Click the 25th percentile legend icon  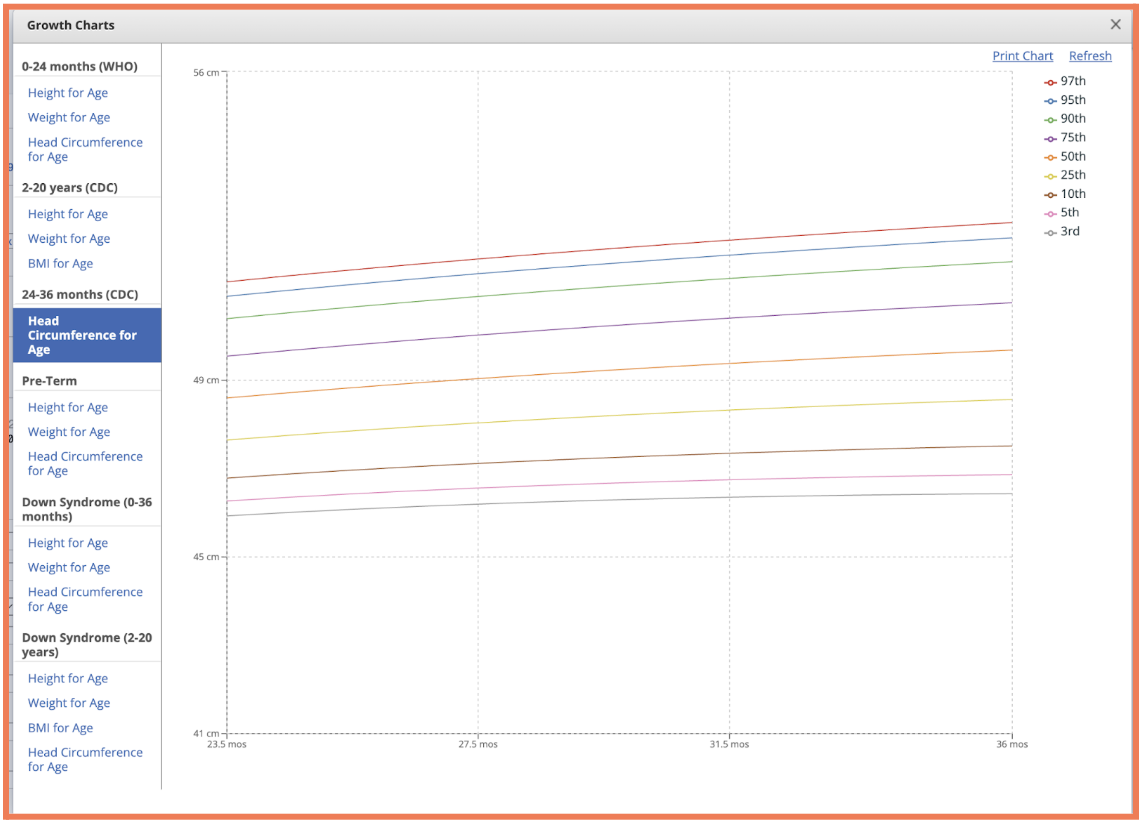(x=1051, y=176)
